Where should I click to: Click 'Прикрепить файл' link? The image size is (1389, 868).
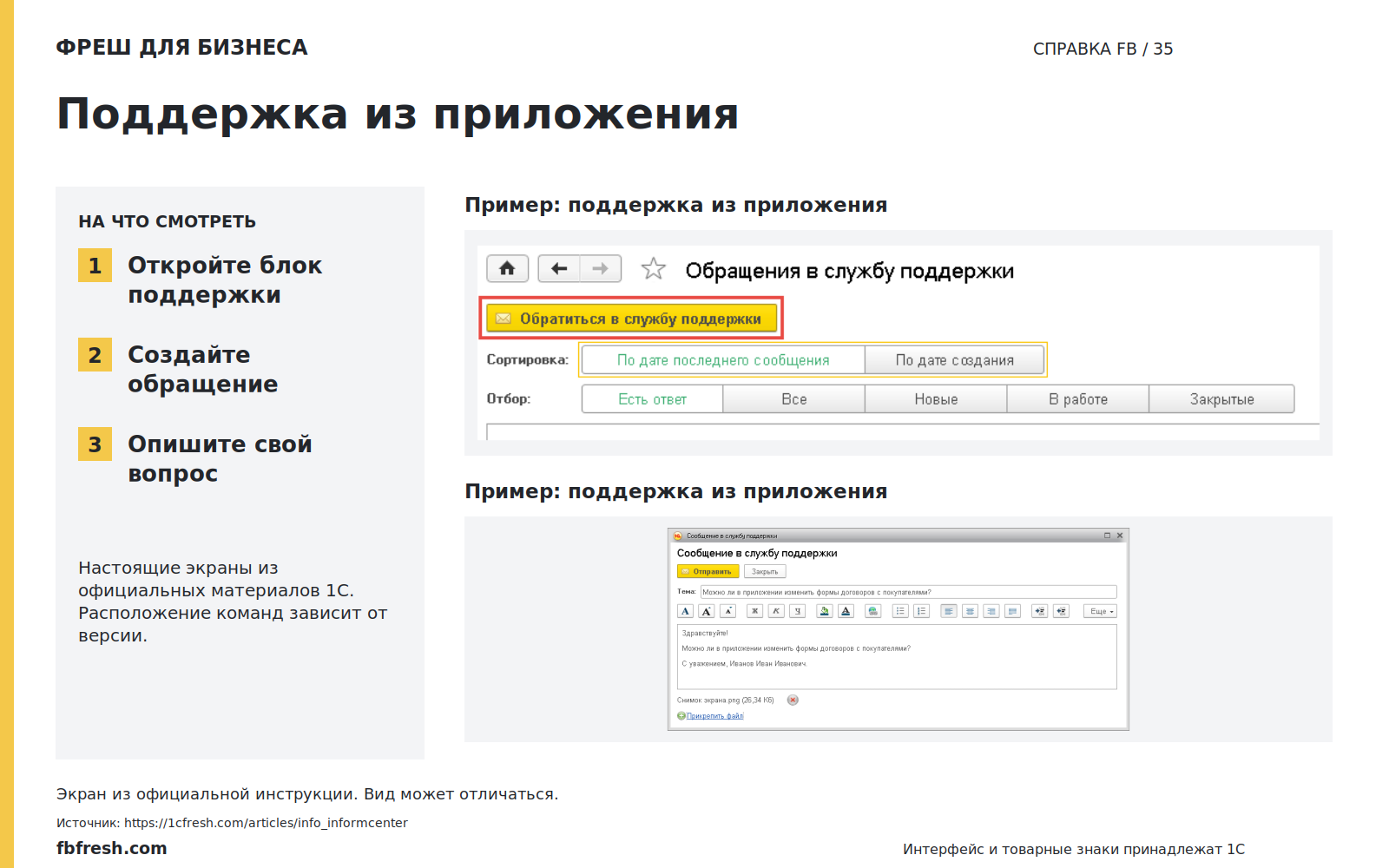point(714,716)
